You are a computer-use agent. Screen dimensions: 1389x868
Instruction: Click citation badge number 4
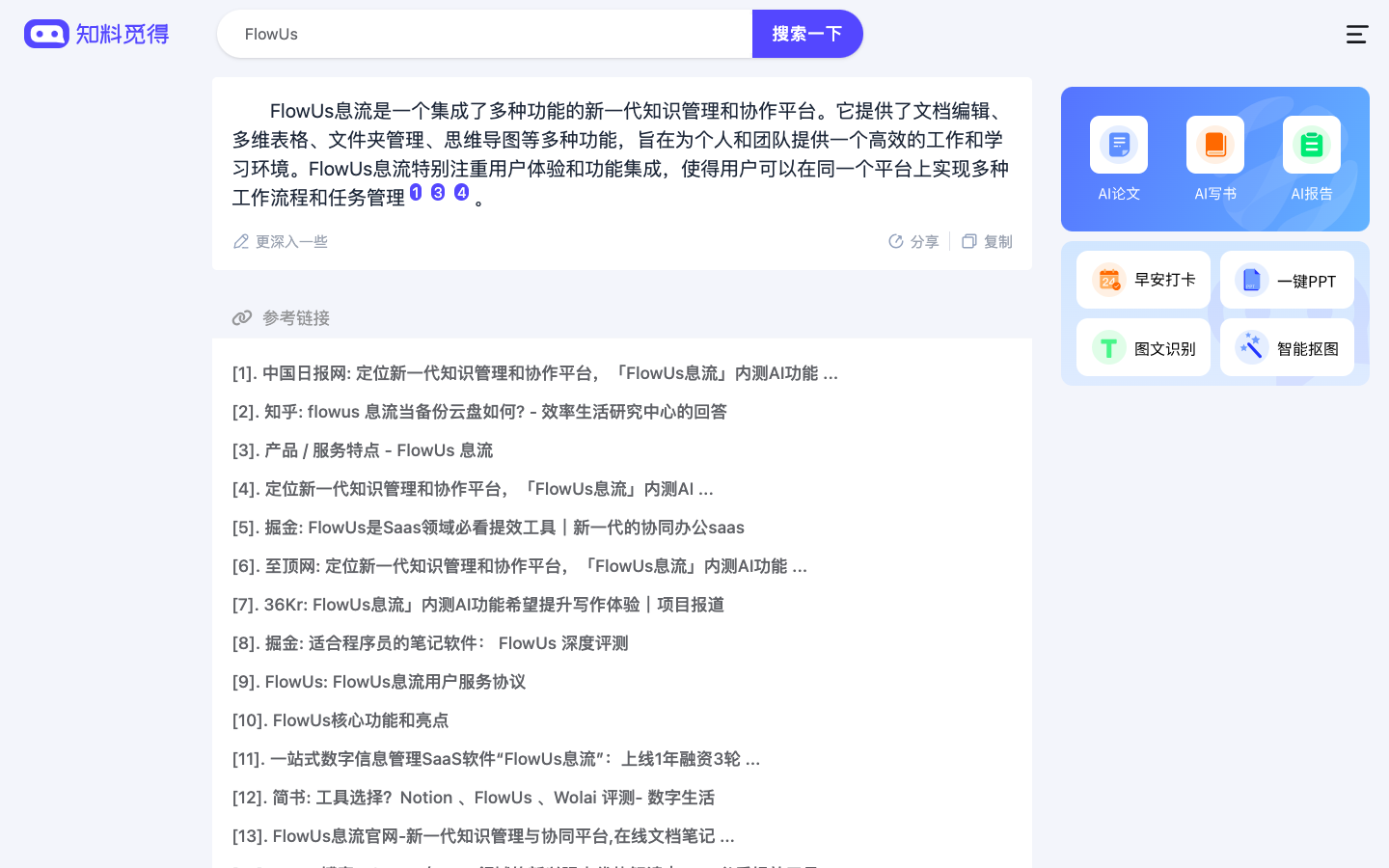click(461, 192)
